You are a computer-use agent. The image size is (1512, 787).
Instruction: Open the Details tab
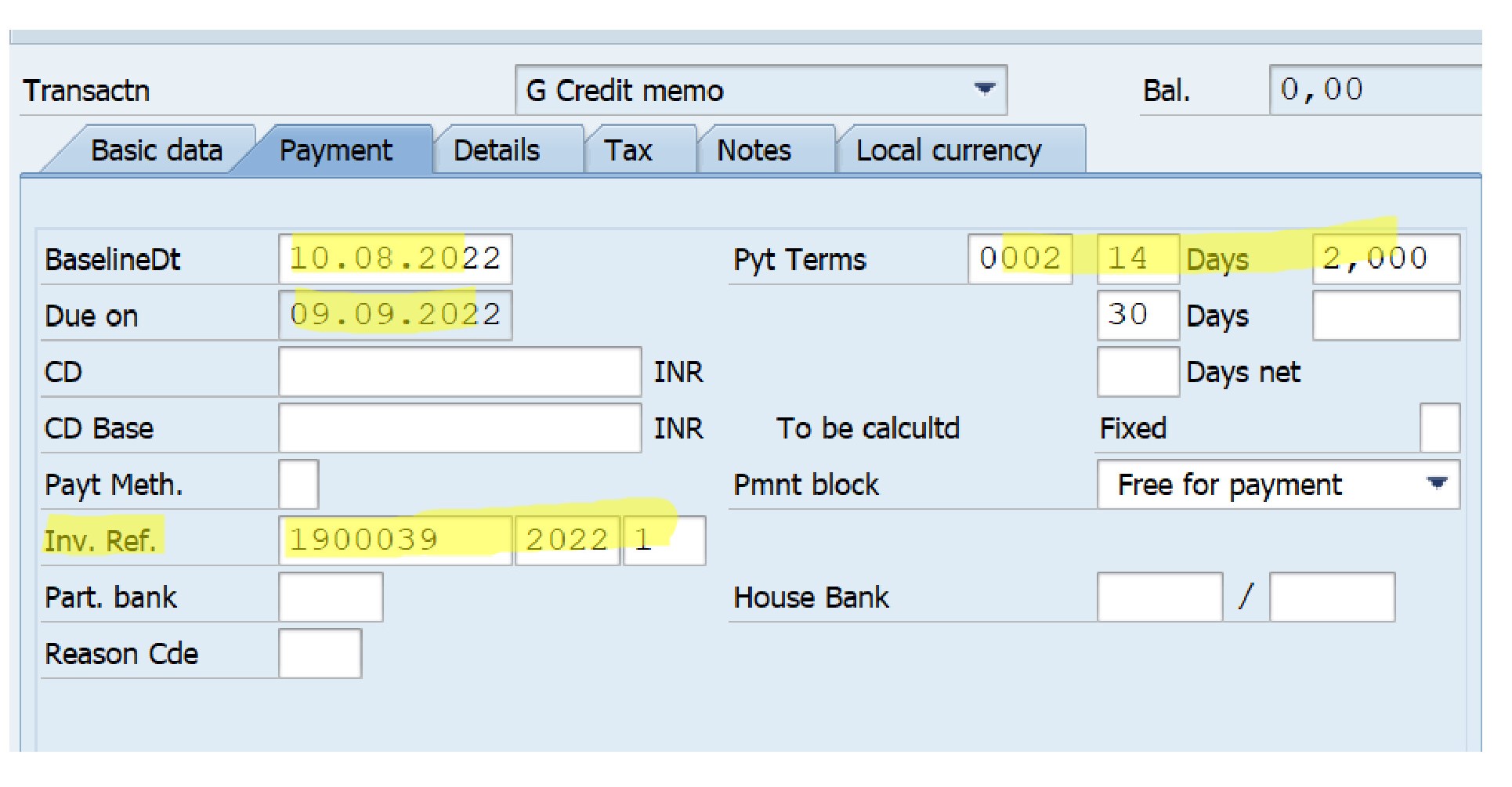(x=497, y=150)
